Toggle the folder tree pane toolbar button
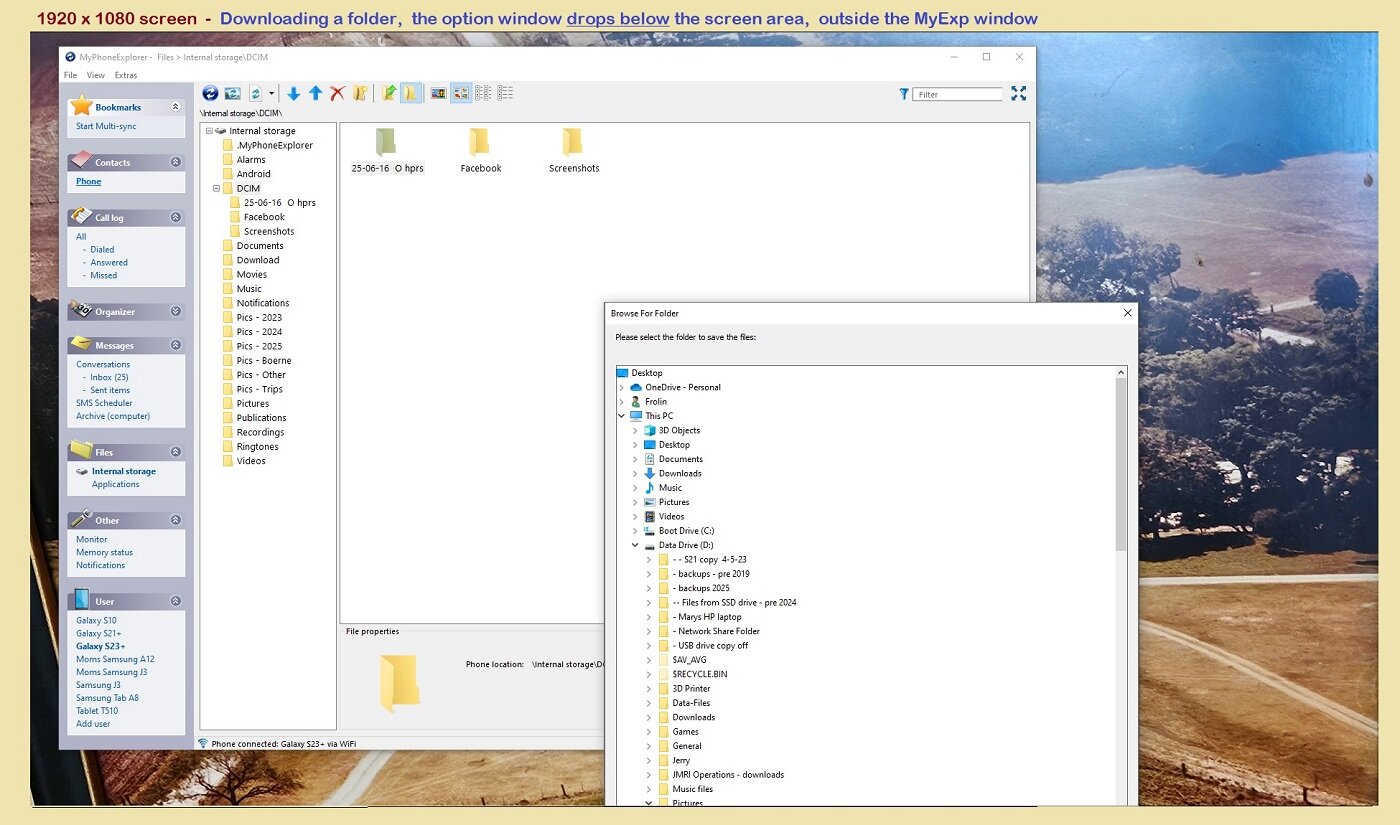The image size is (1400, 825). pyautogui.click(x=410, y=93)
